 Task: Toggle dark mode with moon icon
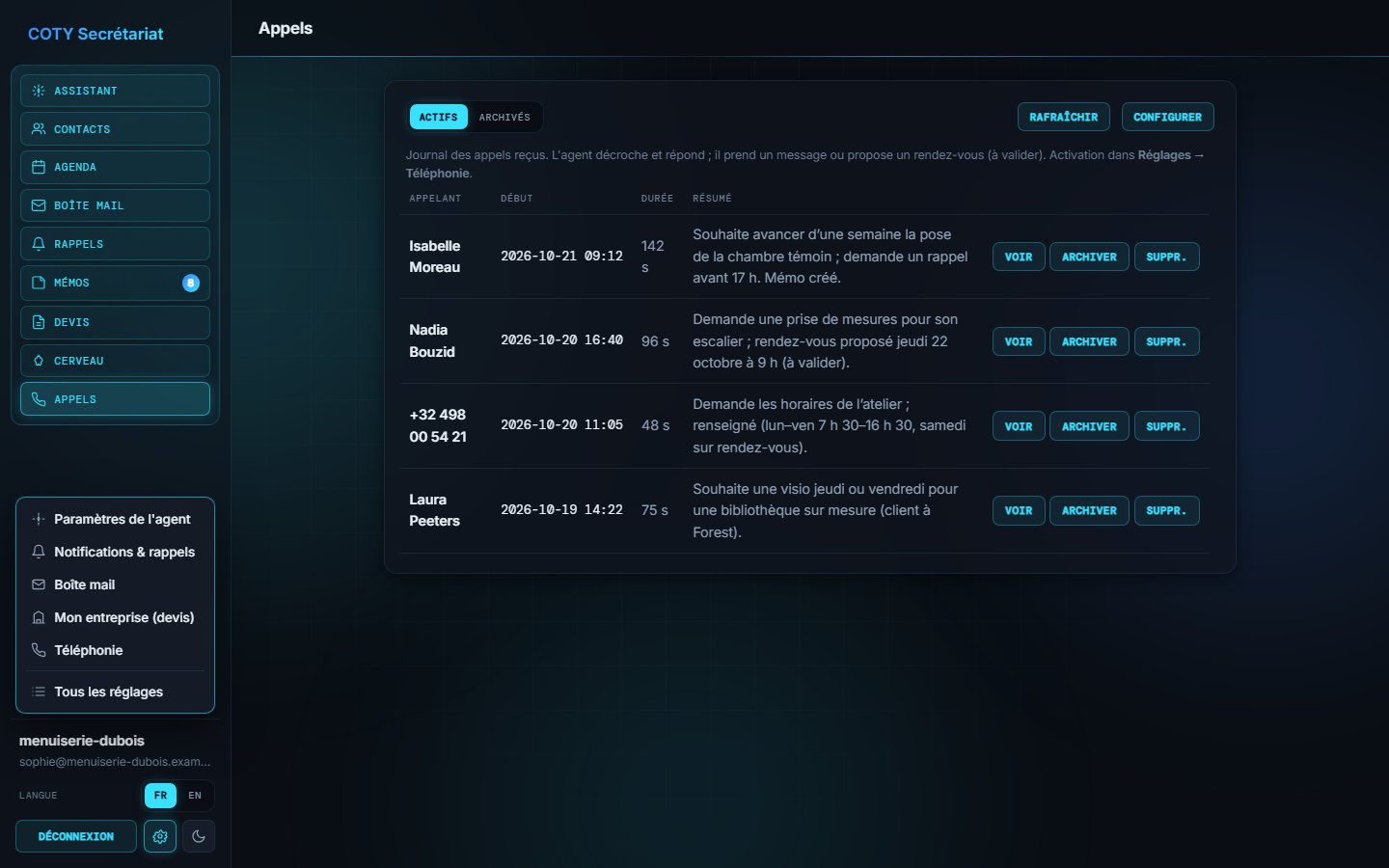click(199, 836)
